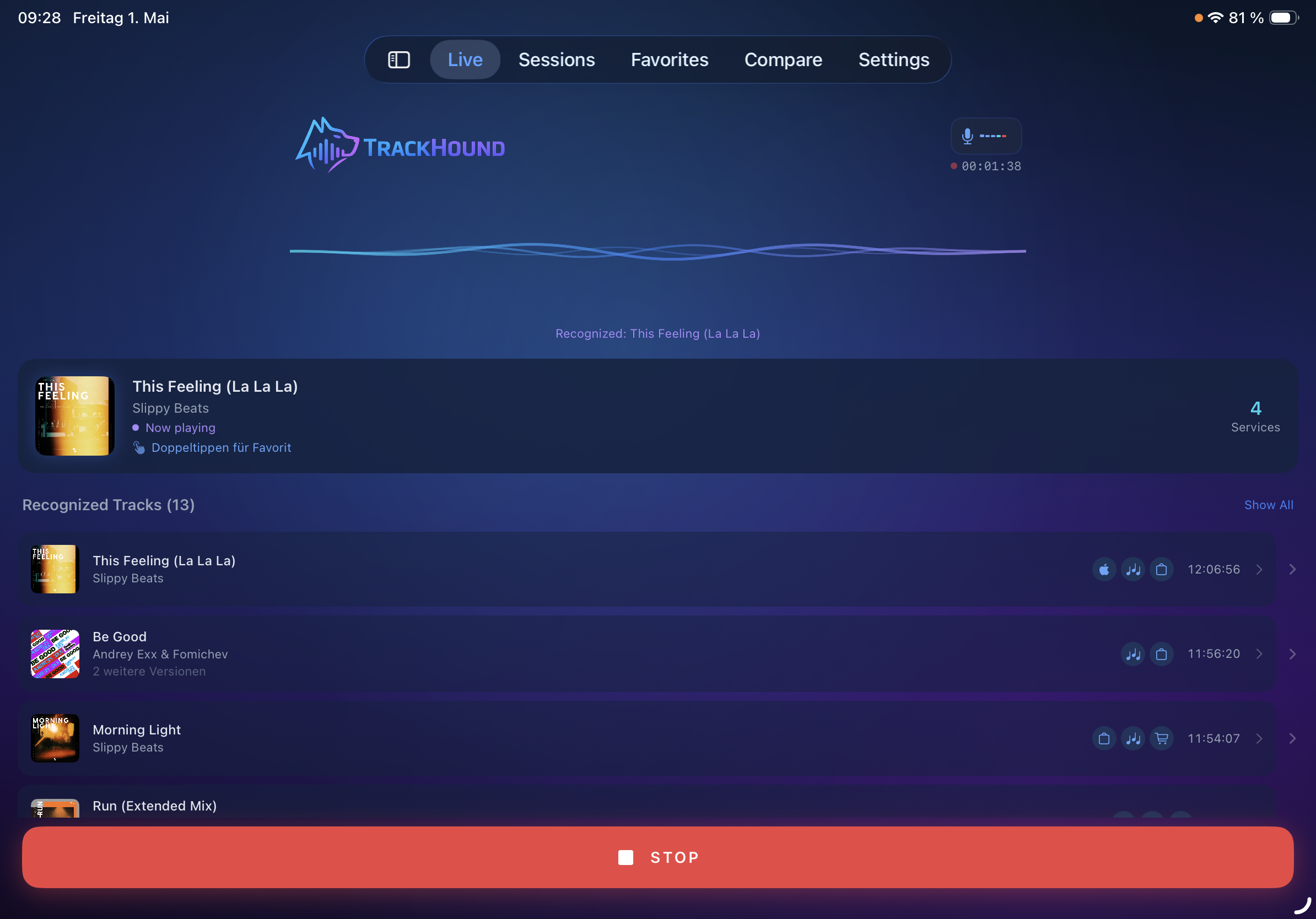Click the now playing title This Feeling (La La La)

coord(215,386)
